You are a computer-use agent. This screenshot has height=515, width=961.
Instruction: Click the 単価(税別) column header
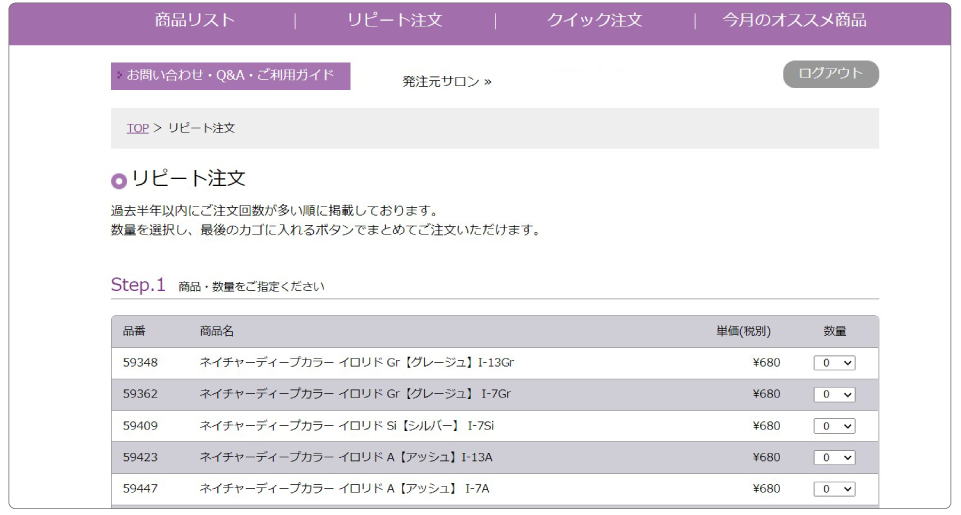click(742, 331)
